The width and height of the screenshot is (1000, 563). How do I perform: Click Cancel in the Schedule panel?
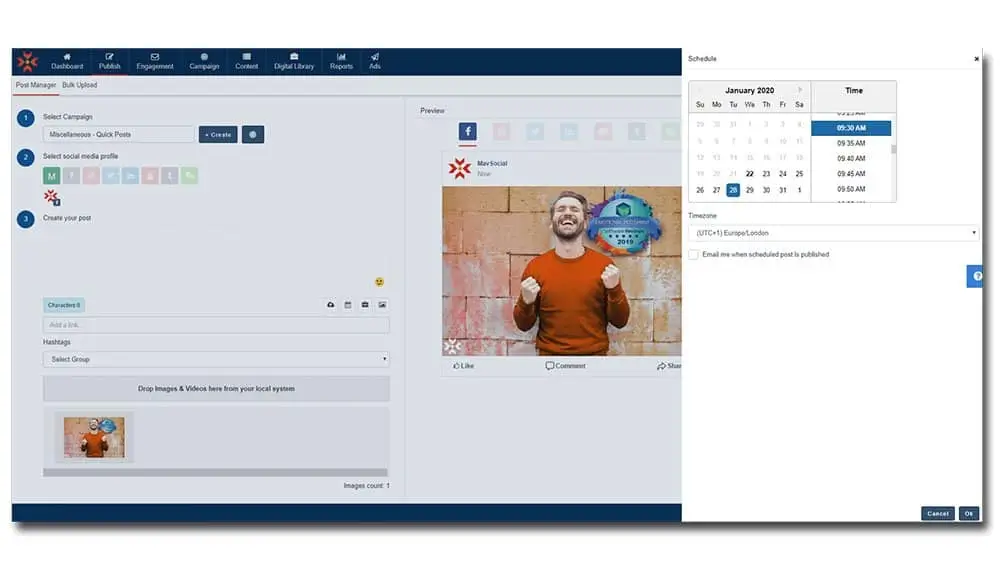click(x=938, y=513)
